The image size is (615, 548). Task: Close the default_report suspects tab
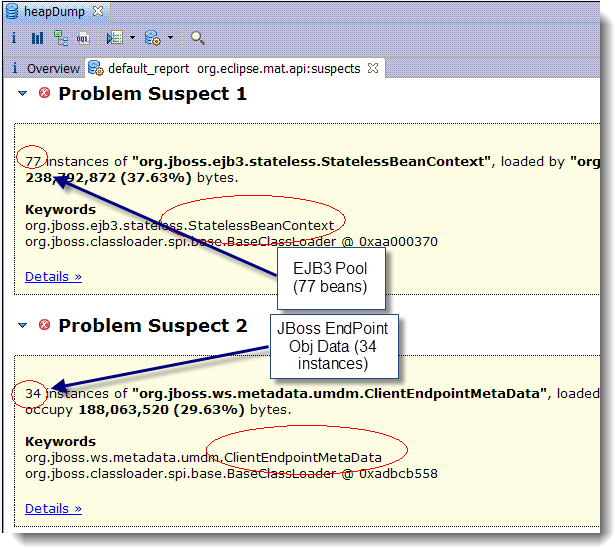tap(373, 68)
